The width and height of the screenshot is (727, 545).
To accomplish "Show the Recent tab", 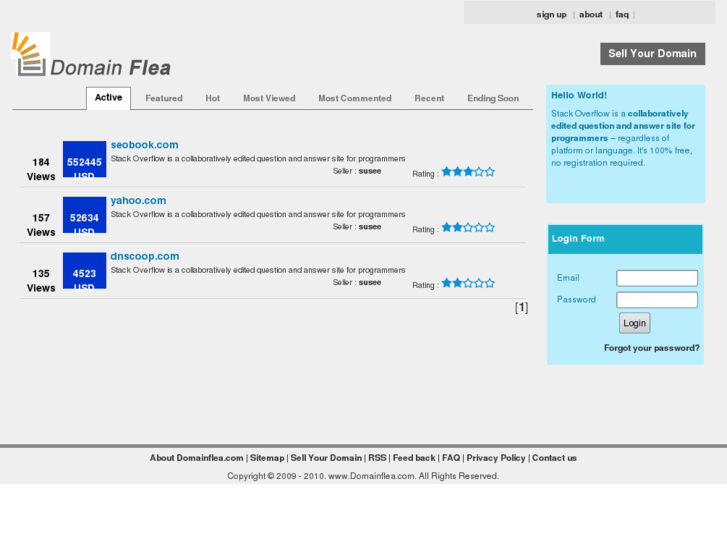I will click(x=429, y=98).
